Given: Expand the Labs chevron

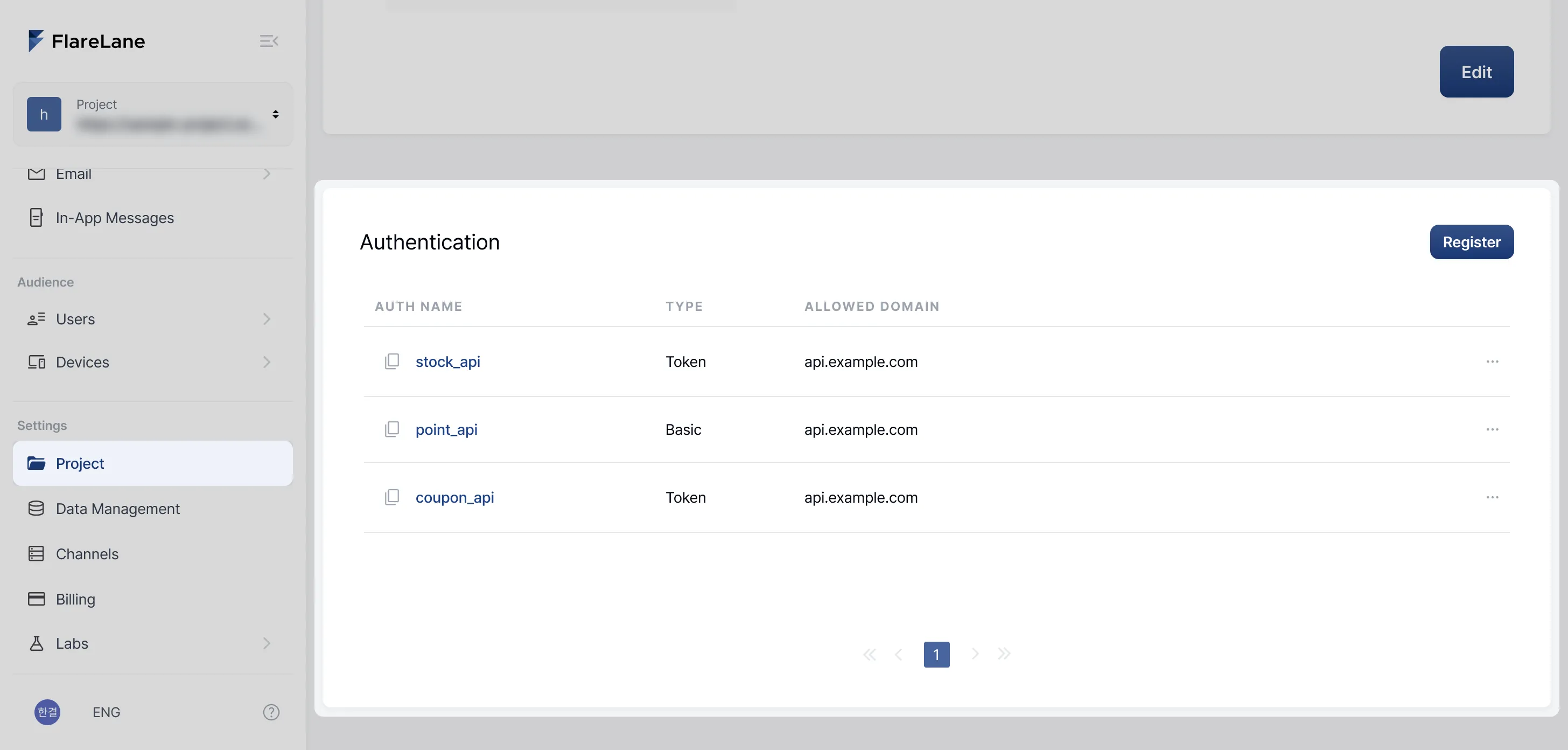Looking at the screenshot, I should 267,644.
